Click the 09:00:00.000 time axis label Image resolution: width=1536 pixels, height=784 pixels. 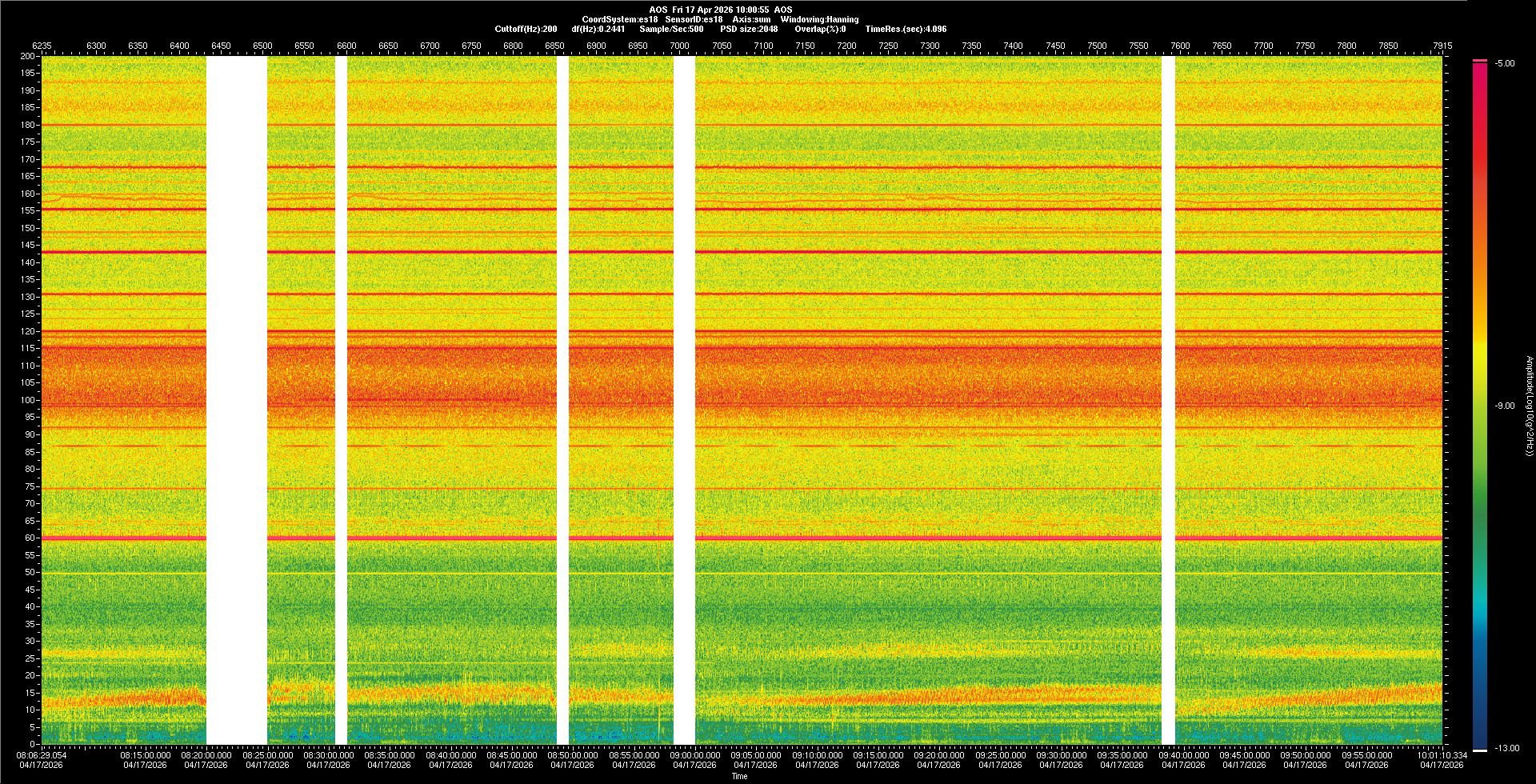coord(694,754)
